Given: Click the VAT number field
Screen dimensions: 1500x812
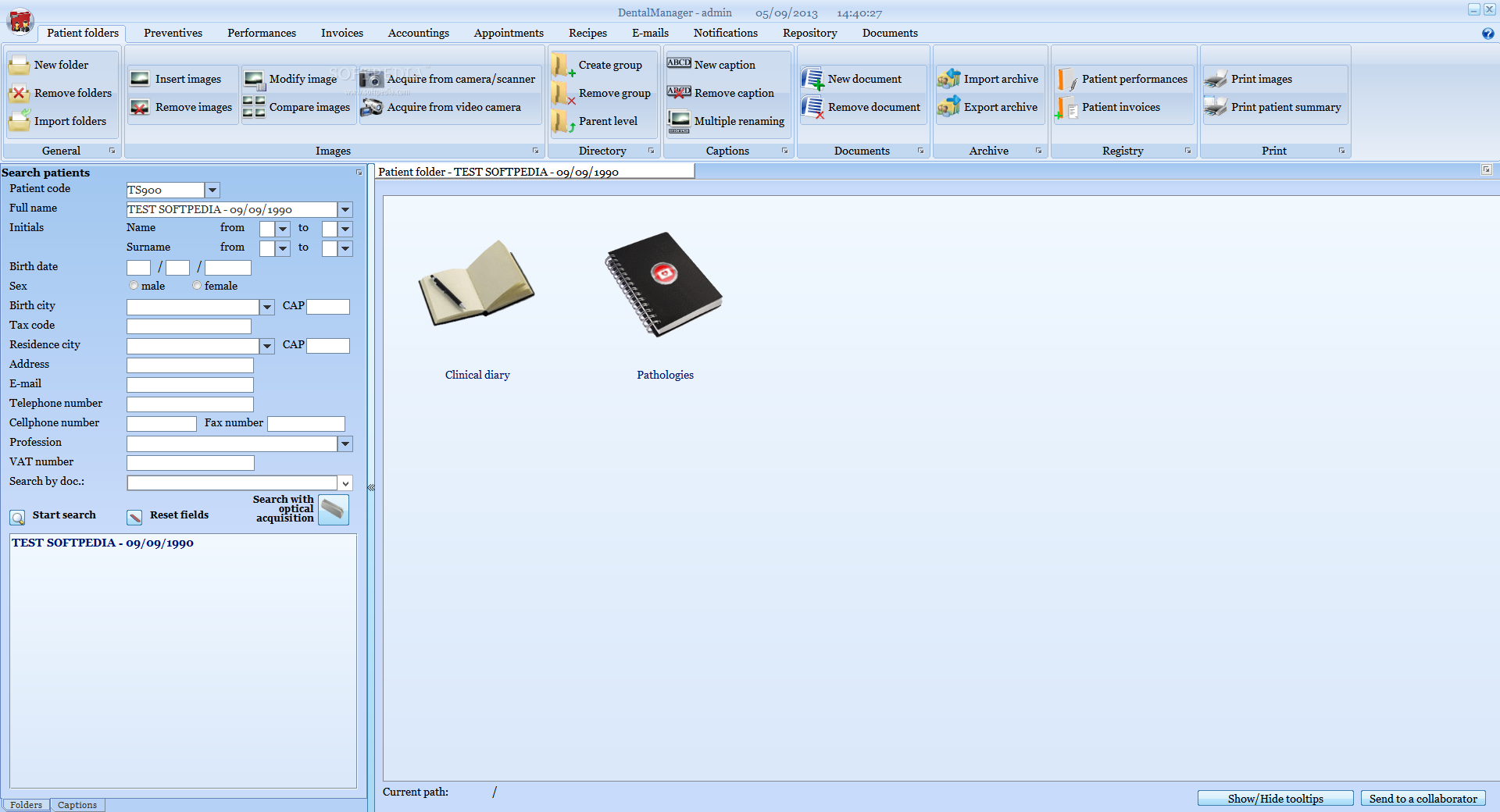Looking at the screenshot, I should (191, 463).
